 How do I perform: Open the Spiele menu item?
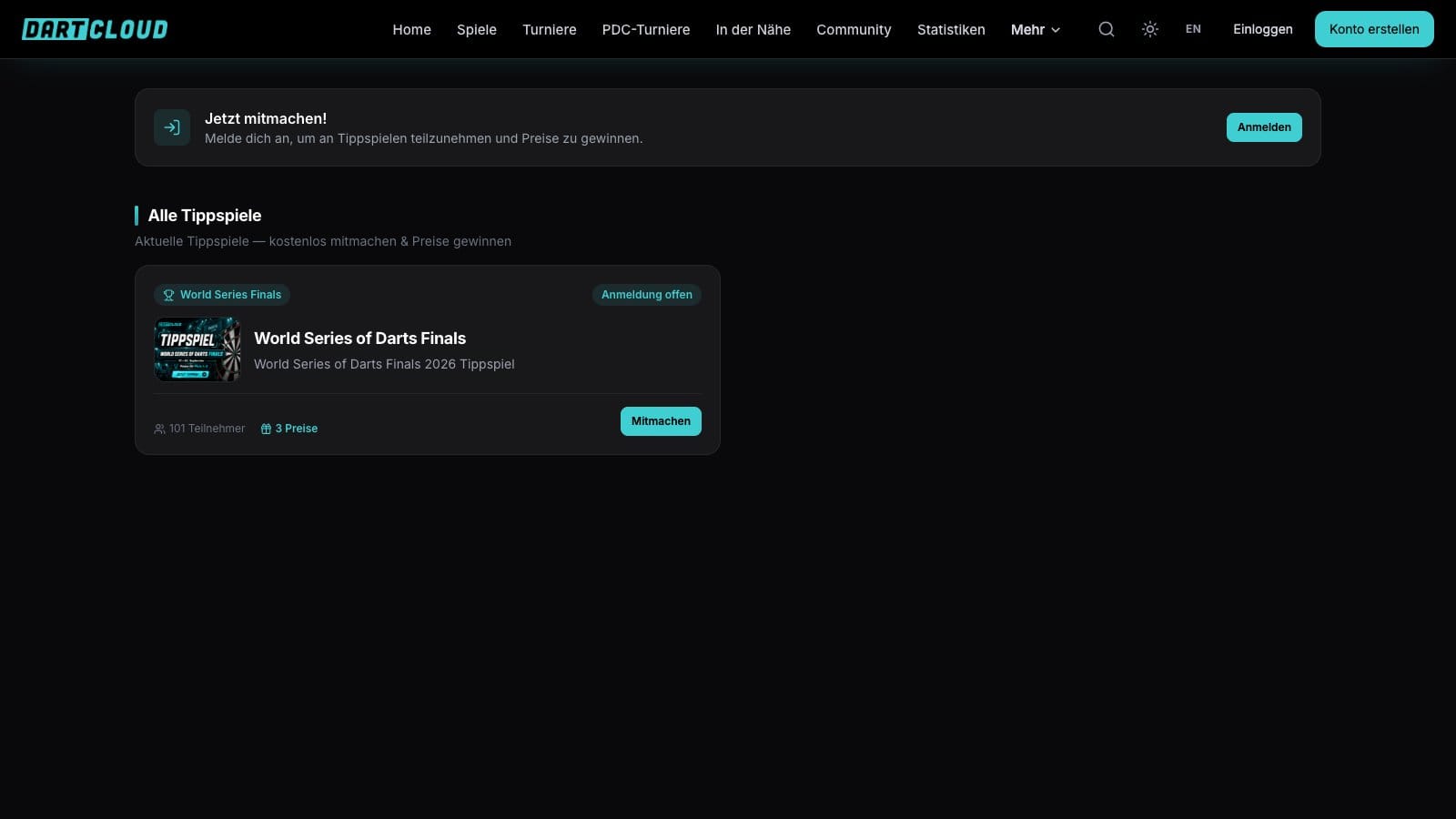[x=477, y=29]
